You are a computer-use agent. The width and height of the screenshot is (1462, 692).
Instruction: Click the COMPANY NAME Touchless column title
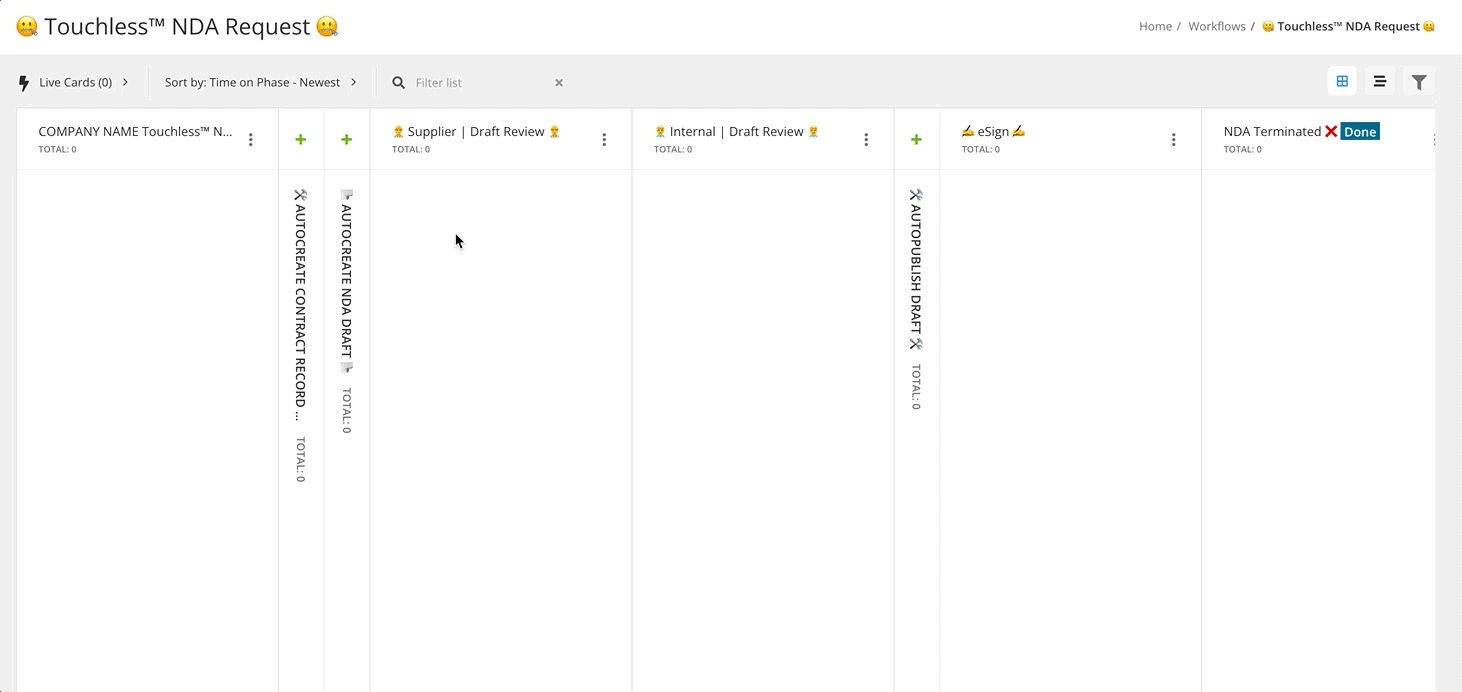point(135,131)
